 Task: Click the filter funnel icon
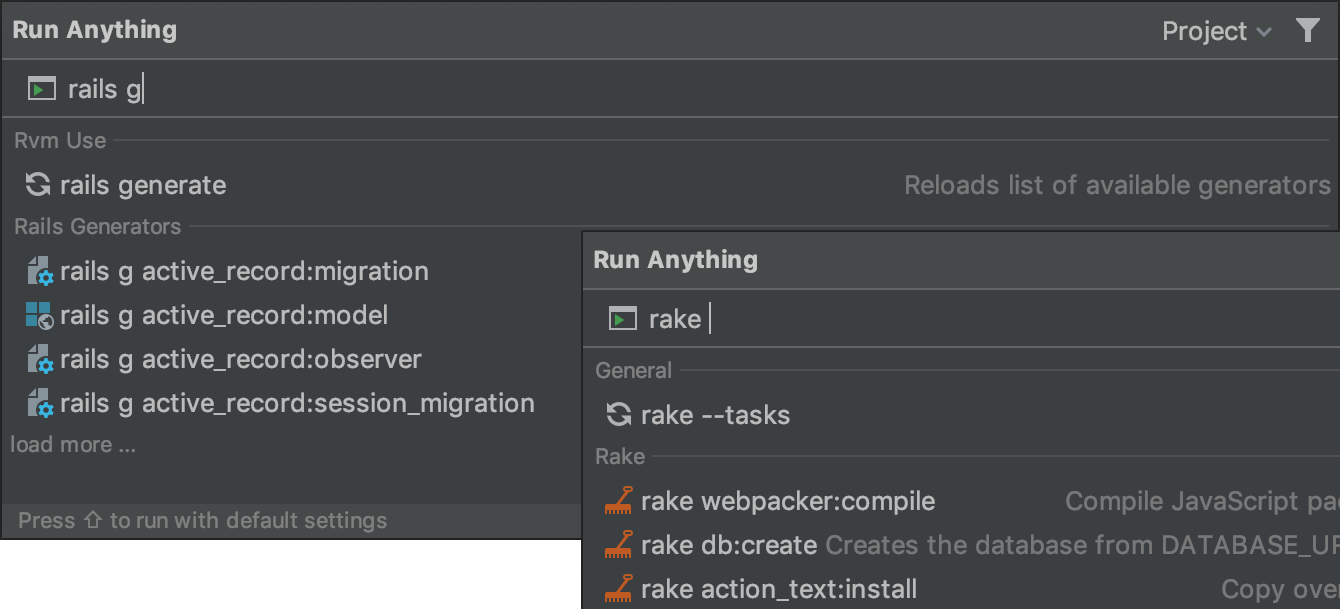coord(1307,31)
